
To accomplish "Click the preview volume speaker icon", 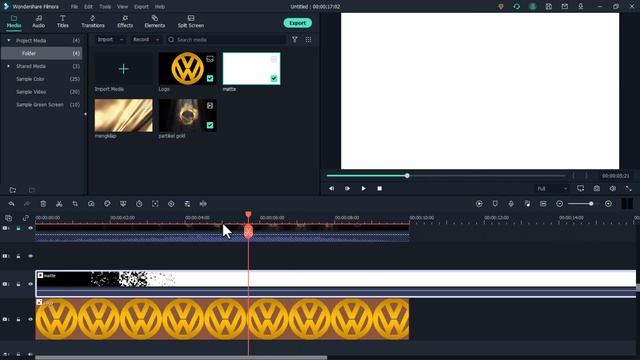I will [x=613, y=189].
